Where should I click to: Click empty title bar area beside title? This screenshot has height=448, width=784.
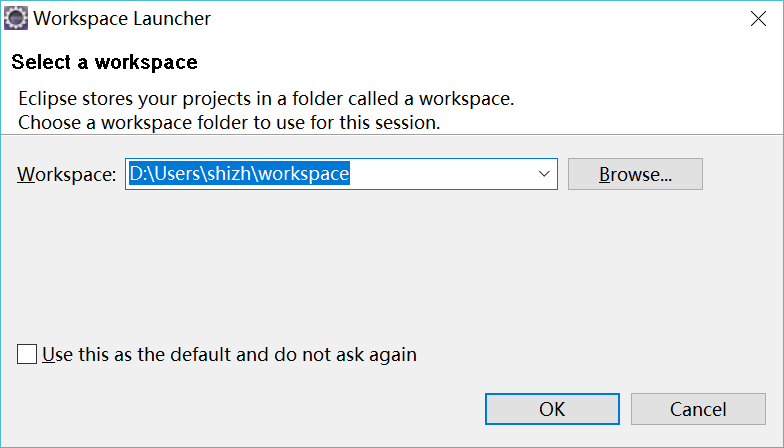(x=475, y=19)
